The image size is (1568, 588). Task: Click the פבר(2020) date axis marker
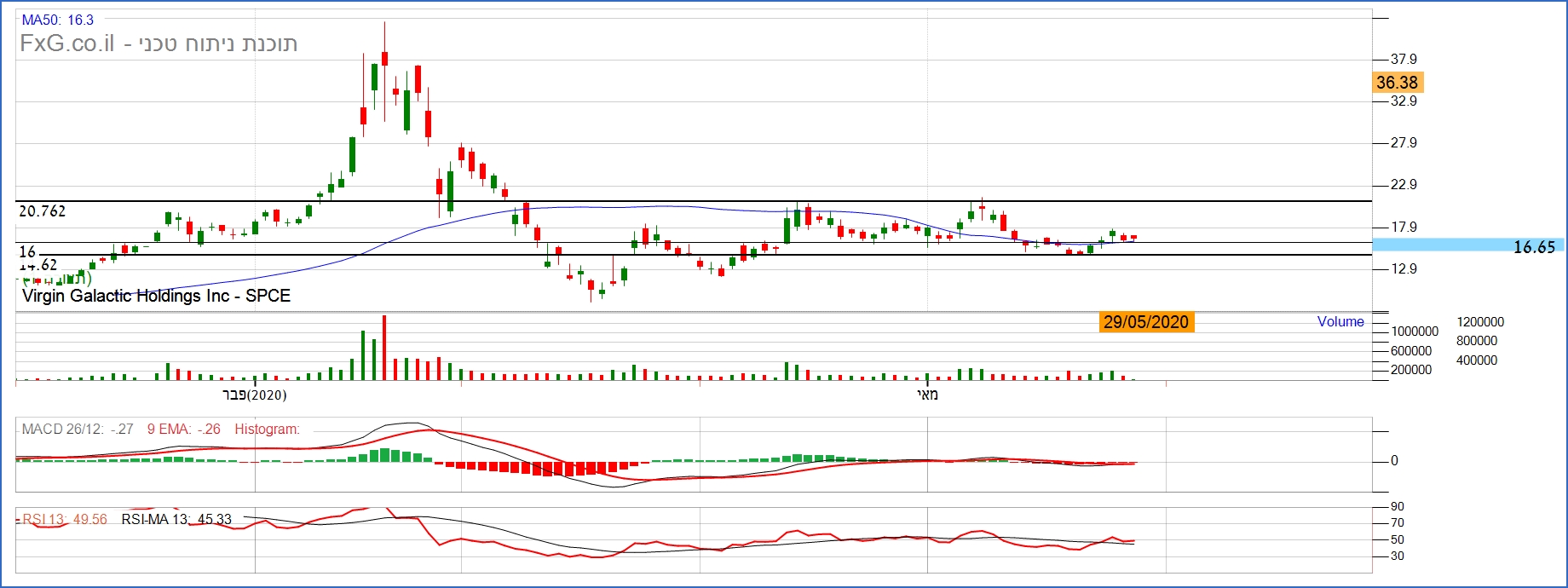(x=254, y=395)
